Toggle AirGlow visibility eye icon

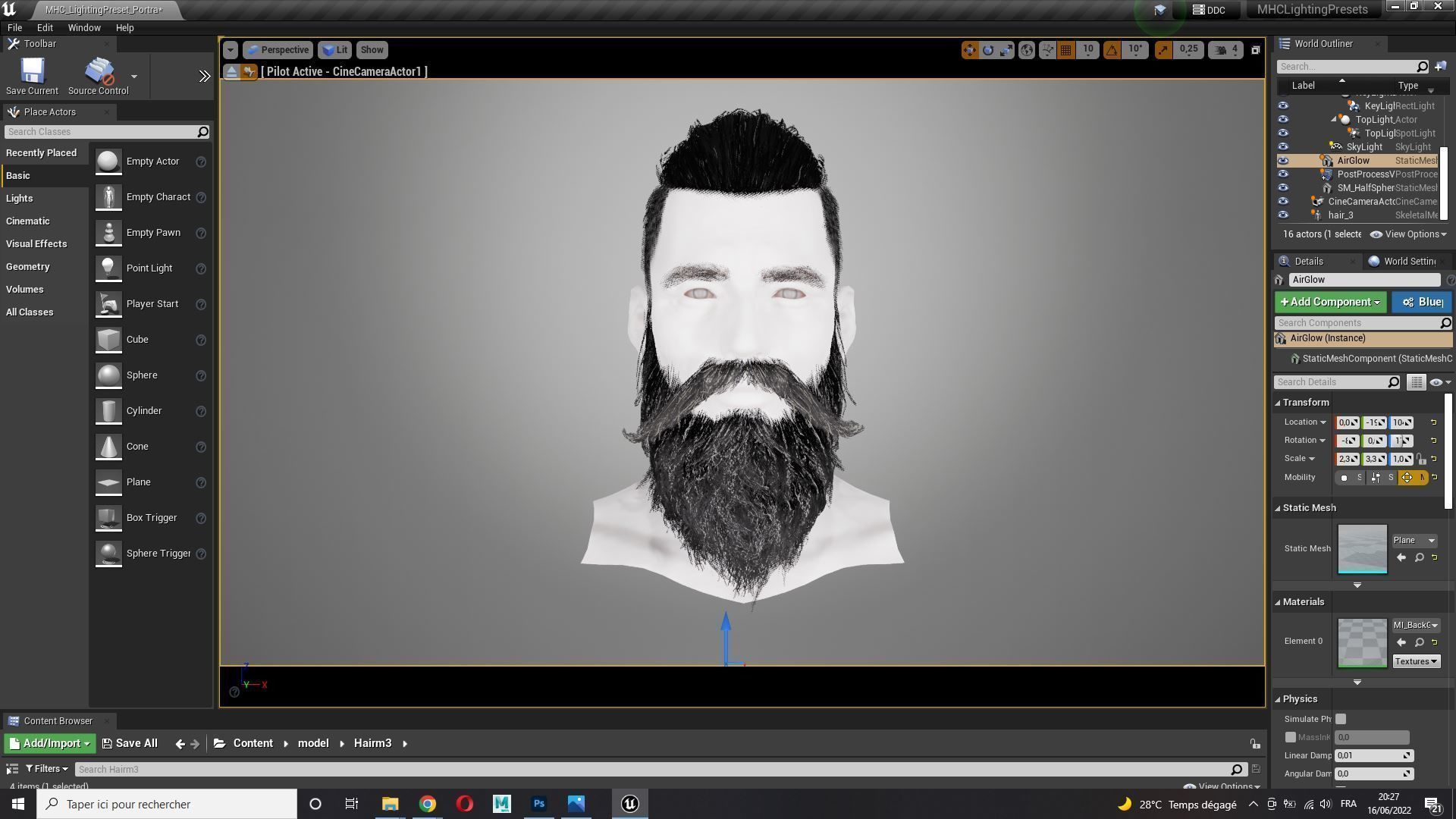pyautogui.click(x=1283, y=161)
